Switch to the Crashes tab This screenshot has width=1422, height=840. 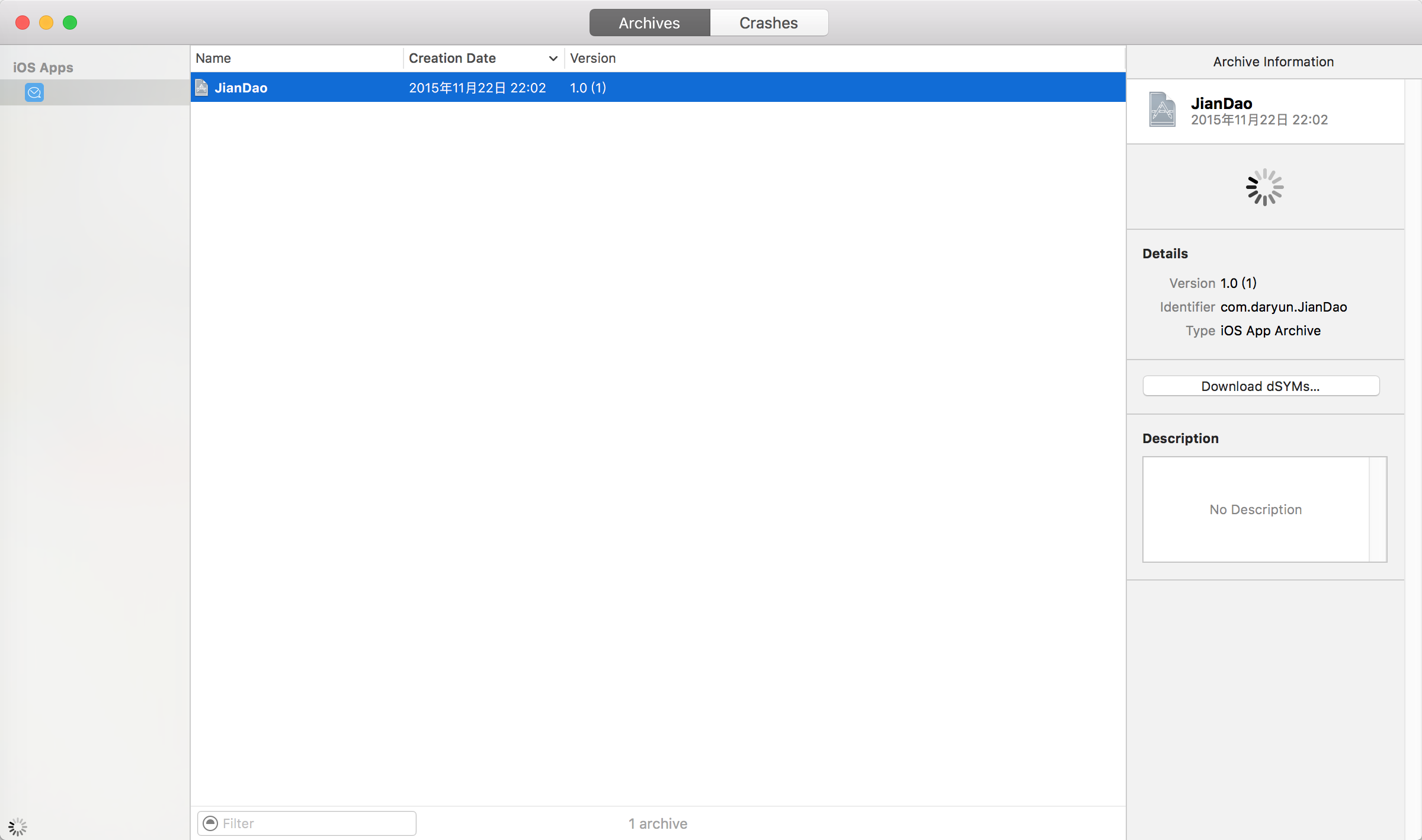click(x=768, y=23)
